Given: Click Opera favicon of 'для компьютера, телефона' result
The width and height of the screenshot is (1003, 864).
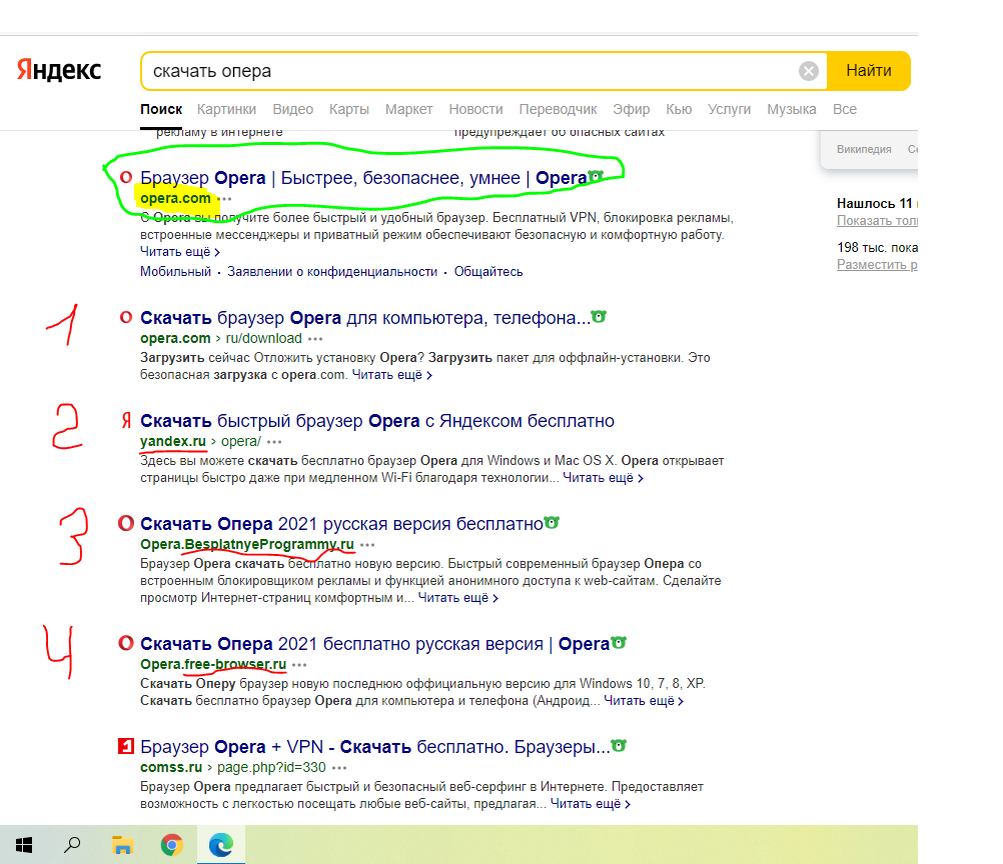Looking at the screenshot, I should (126, 317).
